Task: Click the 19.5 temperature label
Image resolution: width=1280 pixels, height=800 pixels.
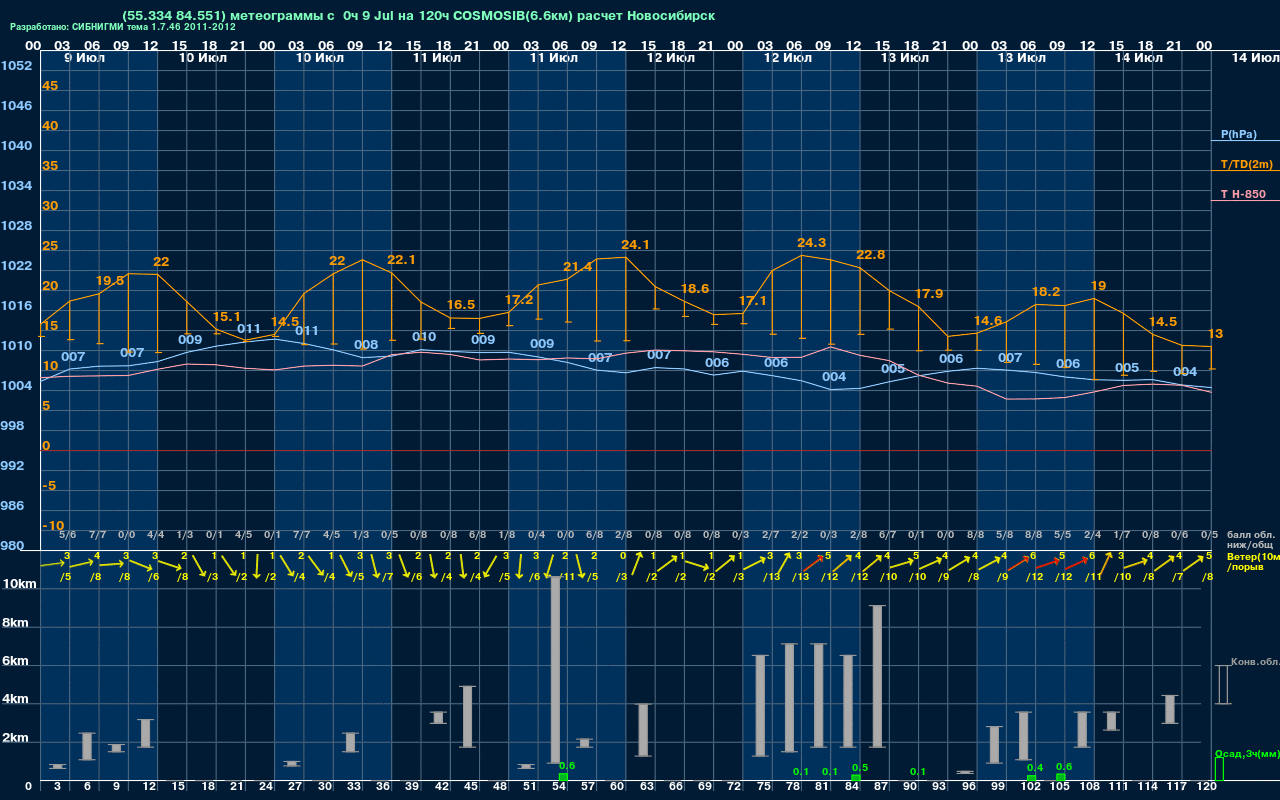Action: point(110,281)
